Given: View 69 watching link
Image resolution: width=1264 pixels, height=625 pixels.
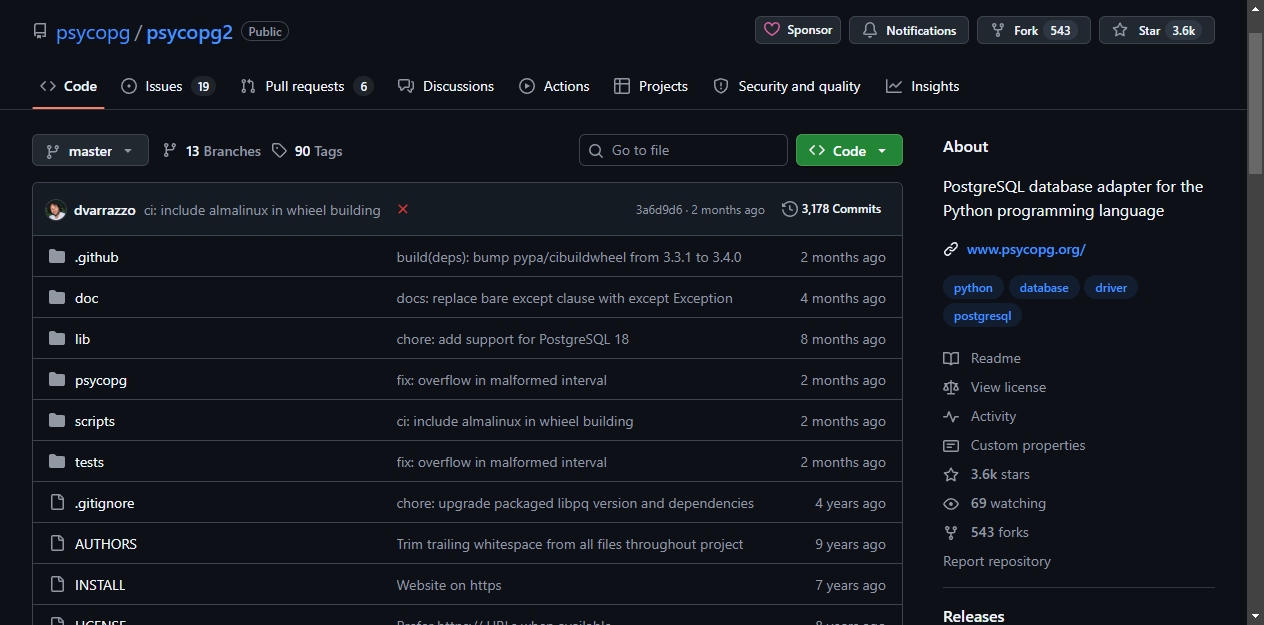Looking at the screenshot, I should [995, 503].
